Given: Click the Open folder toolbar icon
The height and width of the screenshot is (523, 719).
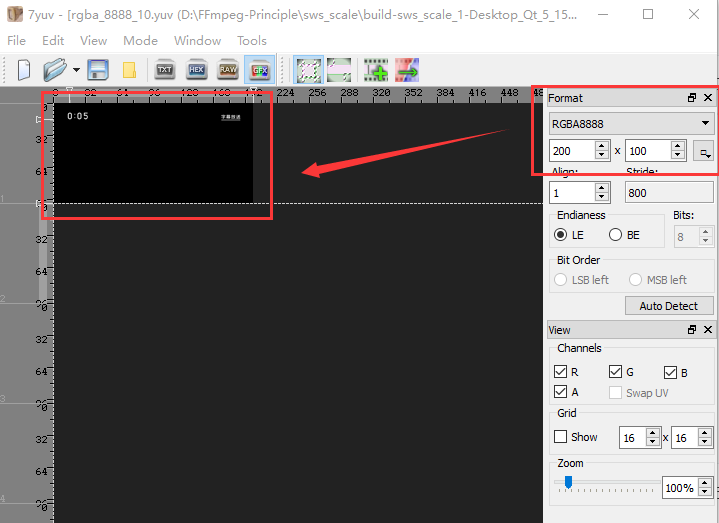Looking at the screenshot, I should [55, 70].
